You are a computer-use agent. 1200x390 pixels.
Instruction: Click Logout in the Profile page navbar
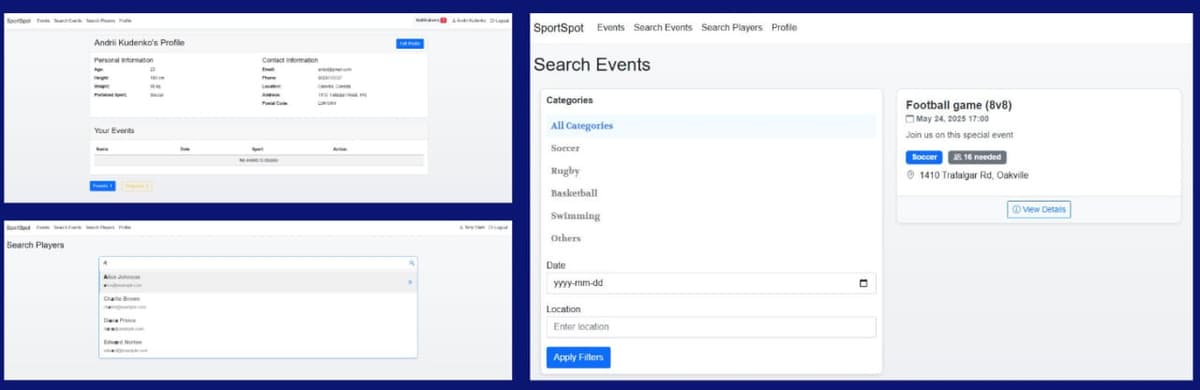[499, 20]
